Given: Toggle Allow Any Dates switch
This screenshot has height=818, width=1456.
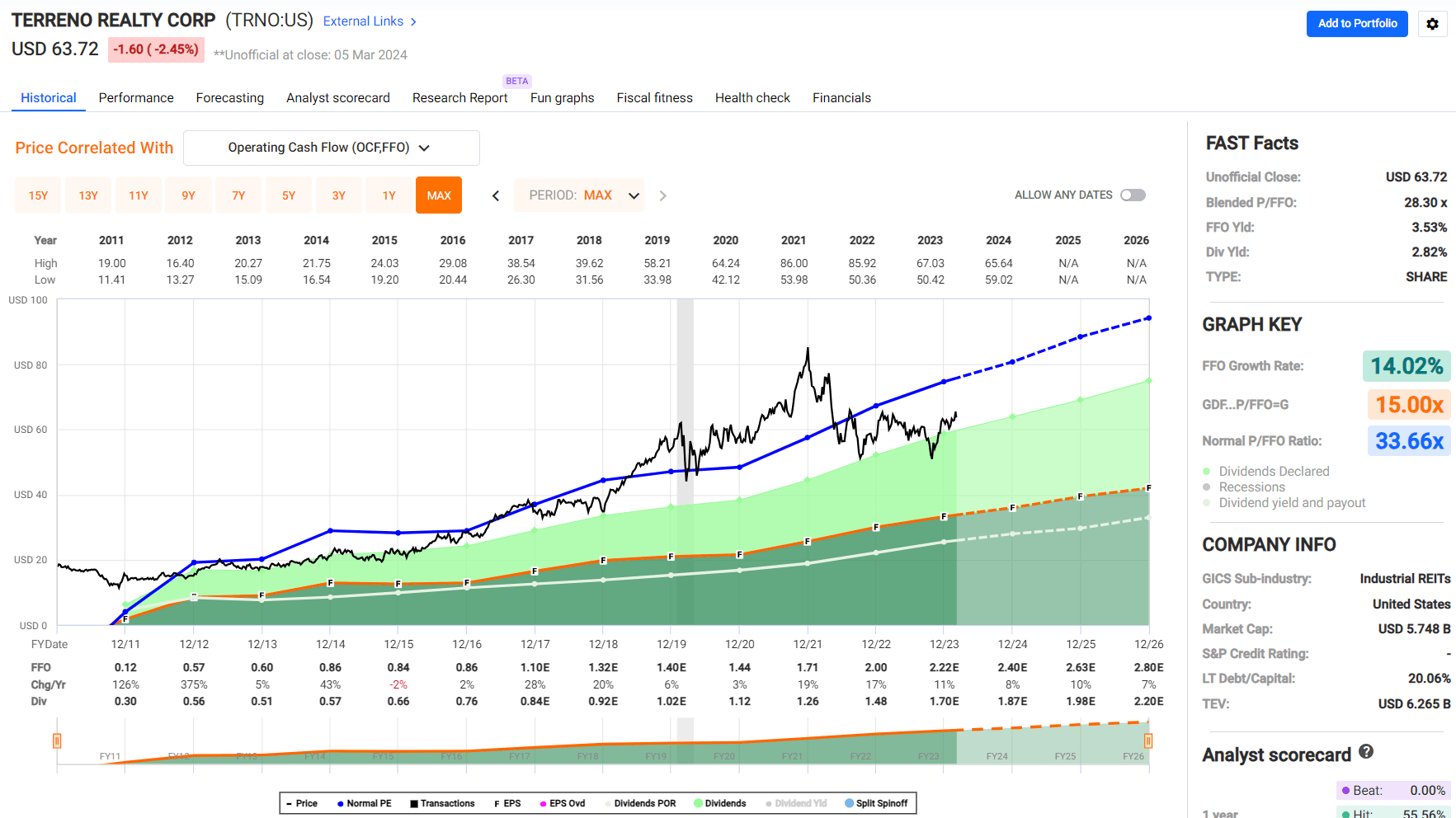Looking at the screenshot, I should click(x=1133, y=195).
